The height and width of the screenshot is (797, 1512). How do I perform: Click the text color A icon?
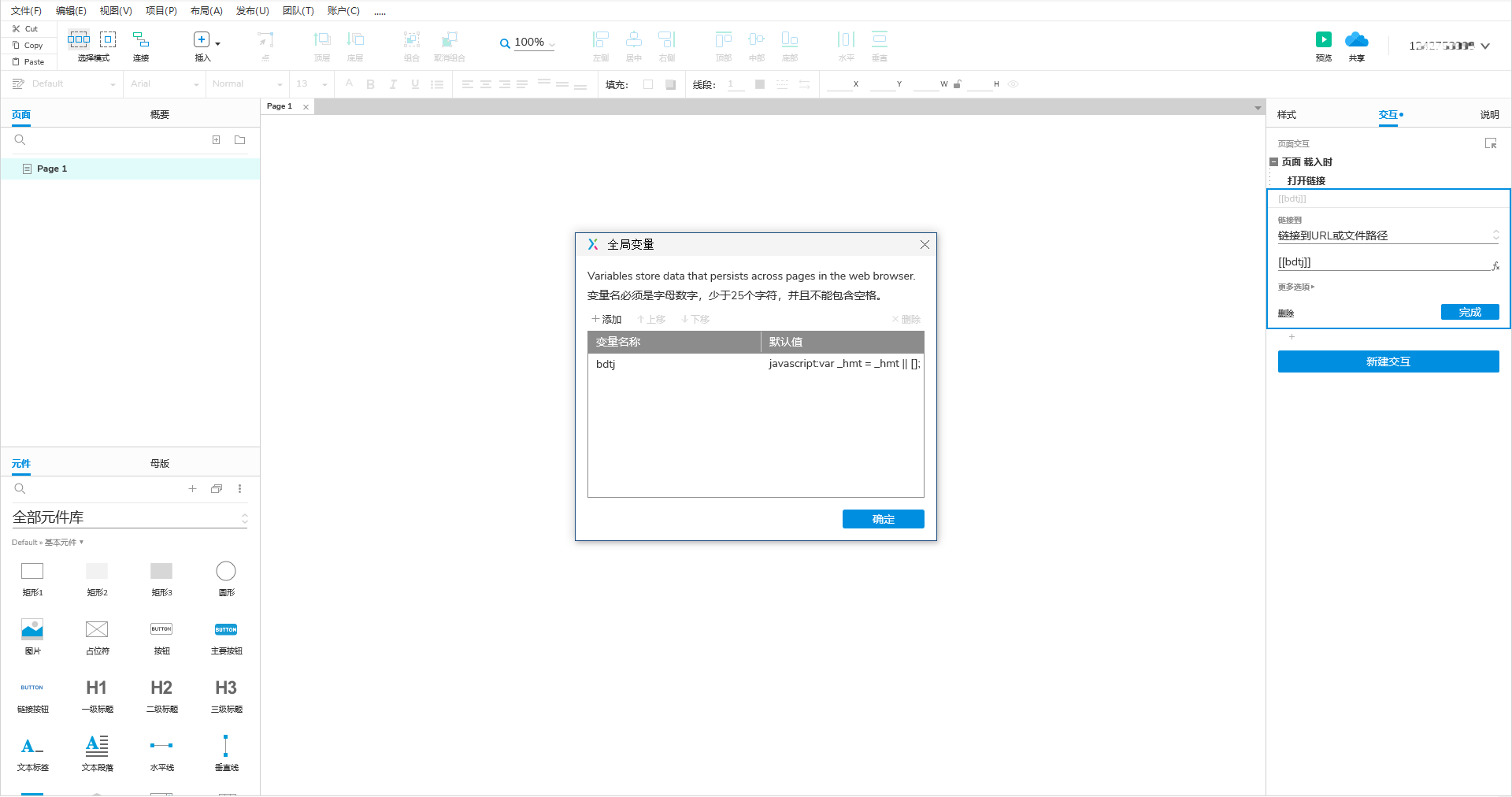pos(349,83)
